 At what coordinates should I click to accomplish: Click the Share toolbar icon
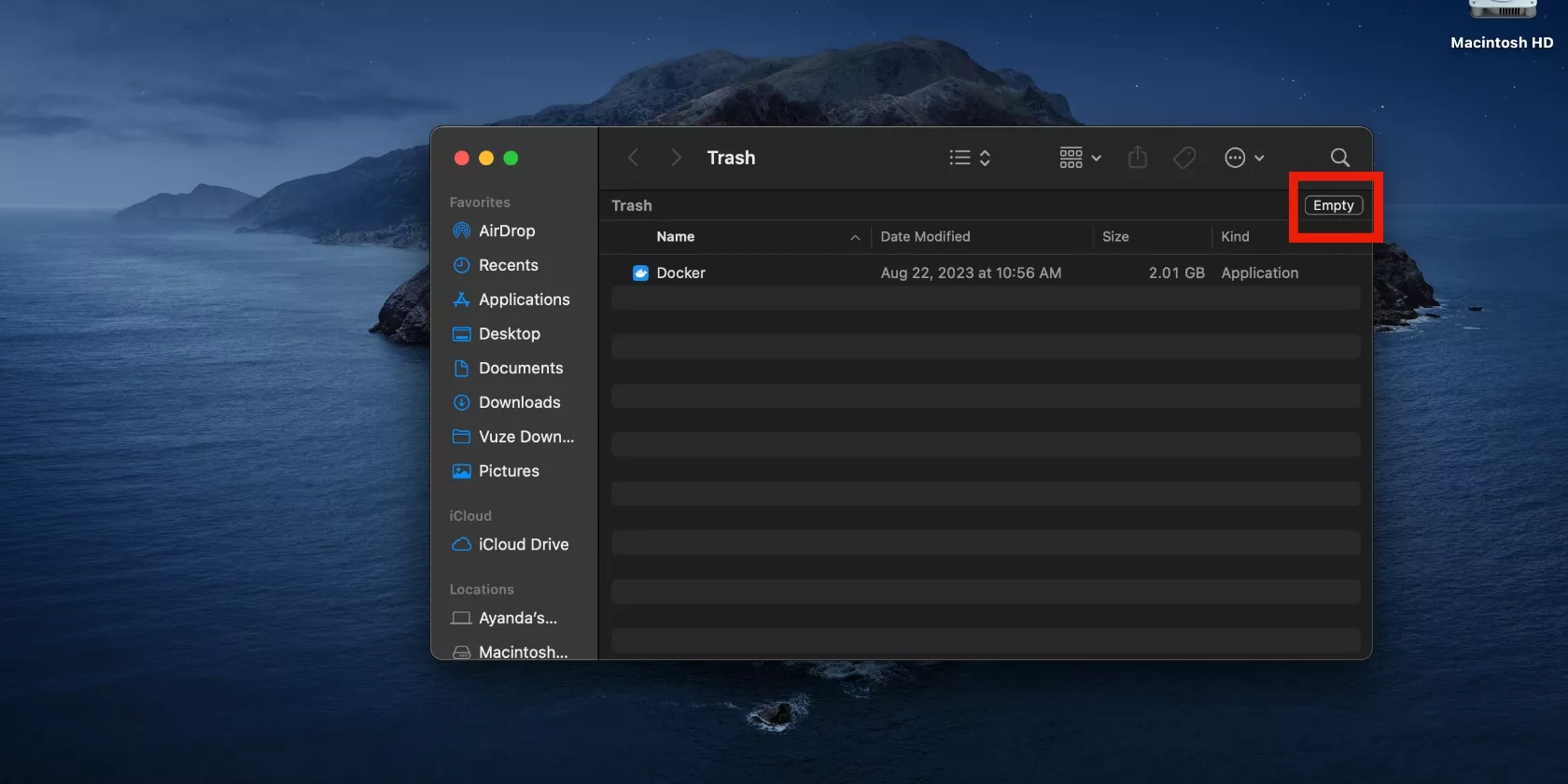tap(1137, 158)
